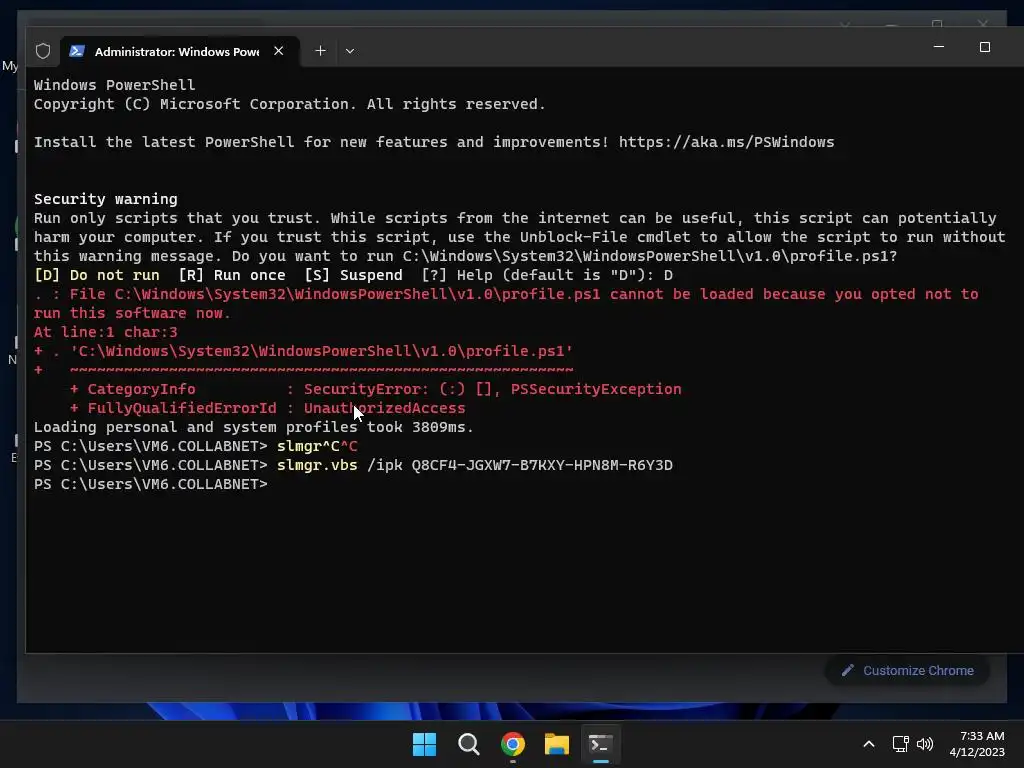Show hidden icons in system tray
Image resolution: width=1024 pixels, height=768 pixels.
click(869, 744)
